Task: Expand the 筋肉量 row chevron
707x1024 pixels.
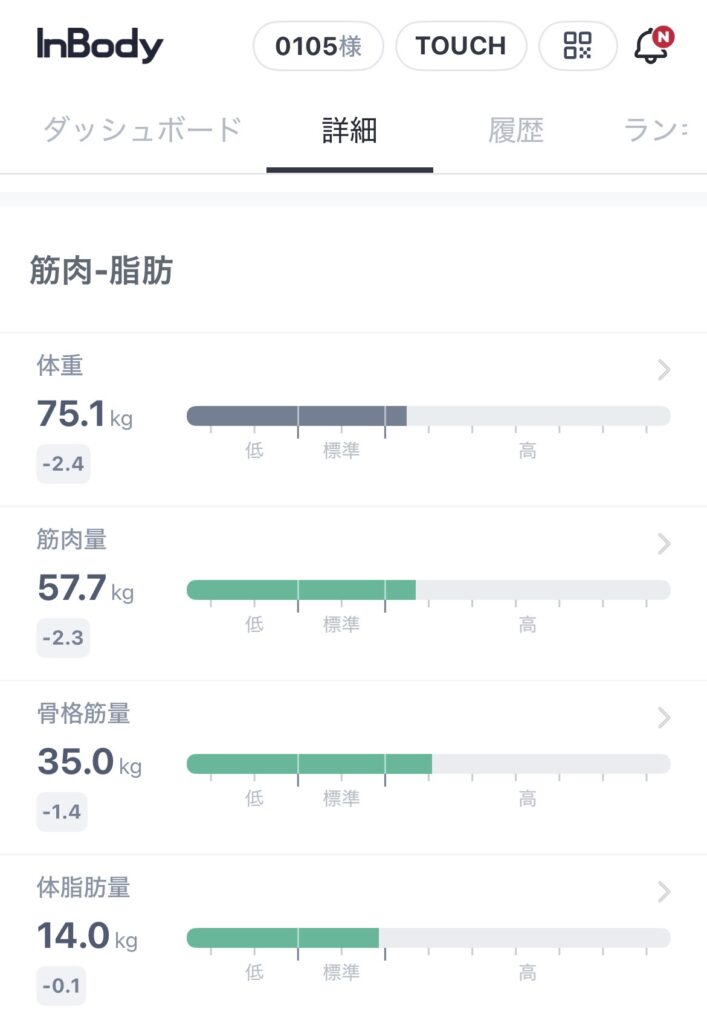Action: click(663, 544)
